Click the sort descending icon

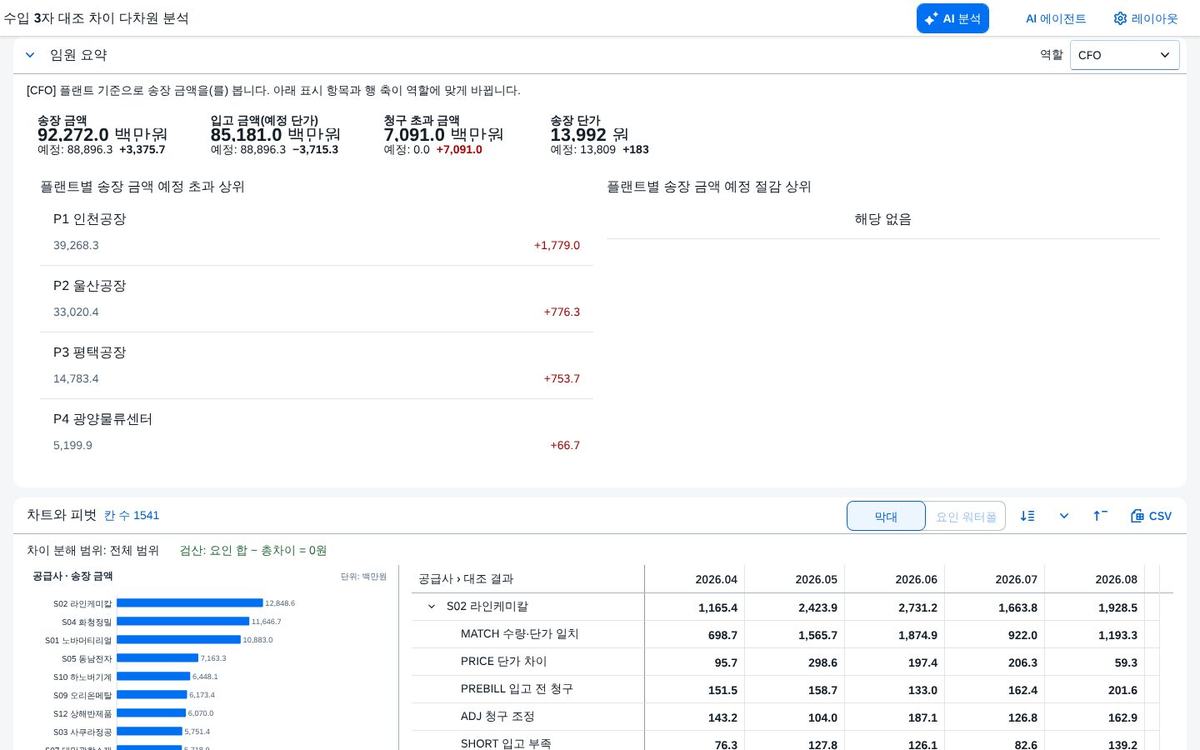(x=1027, y=516)
